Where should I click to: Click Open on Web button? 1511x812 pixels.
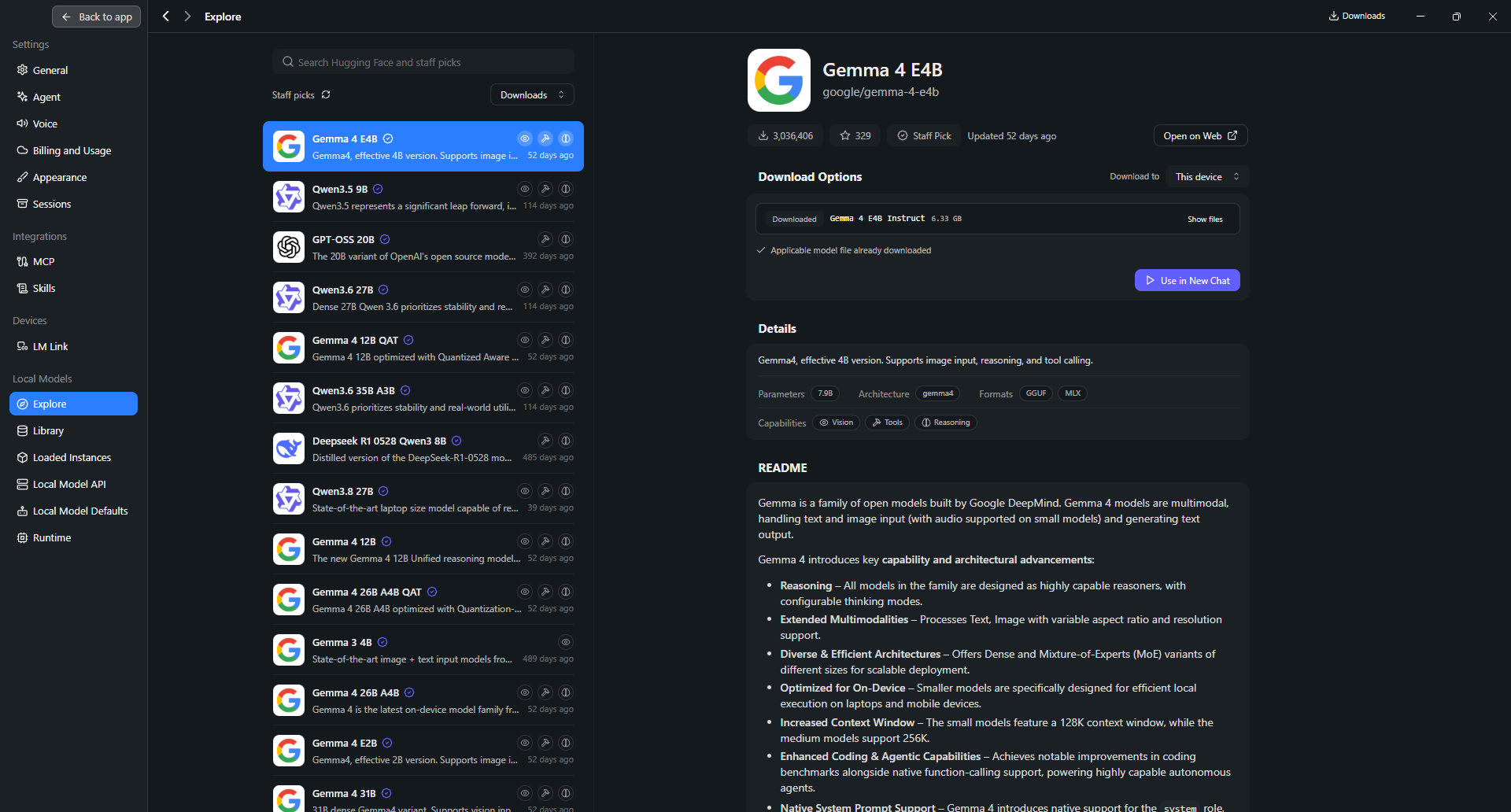(x=1200, y=135)
